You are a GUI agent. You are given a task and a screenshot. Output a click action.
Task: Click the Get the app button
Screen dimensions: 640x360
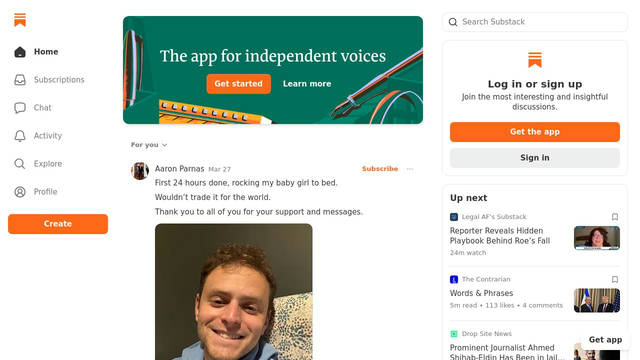pos(535,132)
